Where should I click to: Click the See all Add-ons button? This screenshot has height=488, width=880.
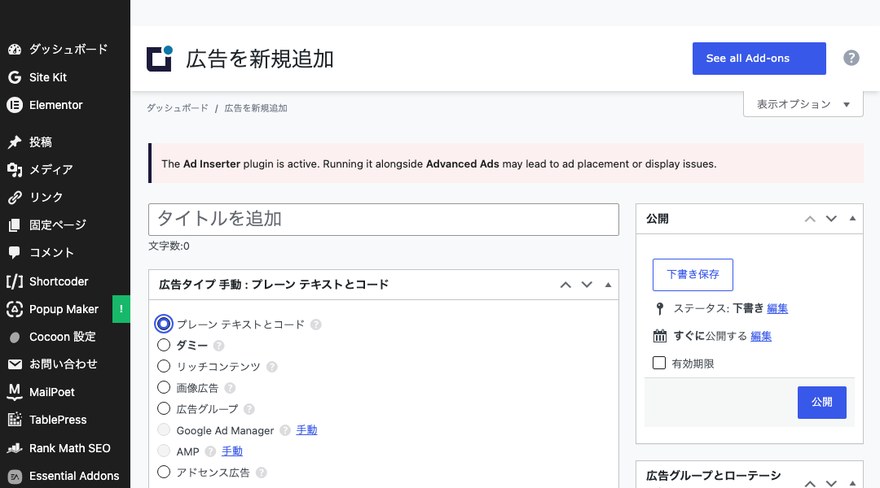click(759, 58)
